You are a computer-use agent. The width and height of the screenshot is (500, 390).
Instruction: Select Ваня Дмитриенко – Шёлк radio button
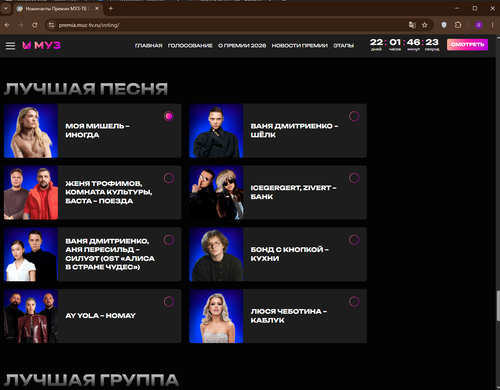[x=354, y=116]
